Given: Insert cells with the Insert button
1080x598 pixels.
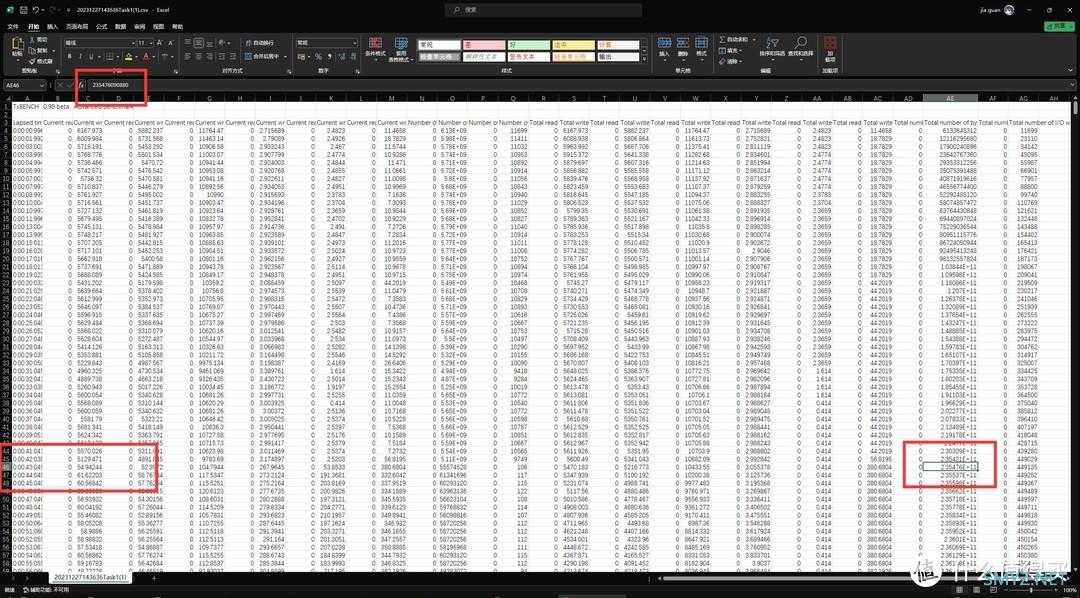Looking at the screenshot, I should point(664,48).
